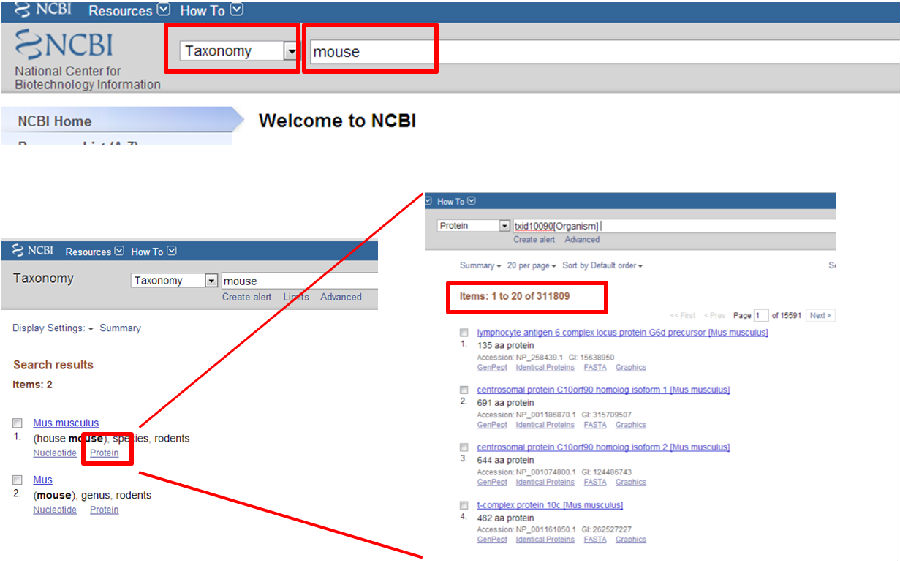The width and height of the screenshot is (900, 561).
Task: Check lymphocyte antigen 6 complex result checkbox
Action: 464,332
